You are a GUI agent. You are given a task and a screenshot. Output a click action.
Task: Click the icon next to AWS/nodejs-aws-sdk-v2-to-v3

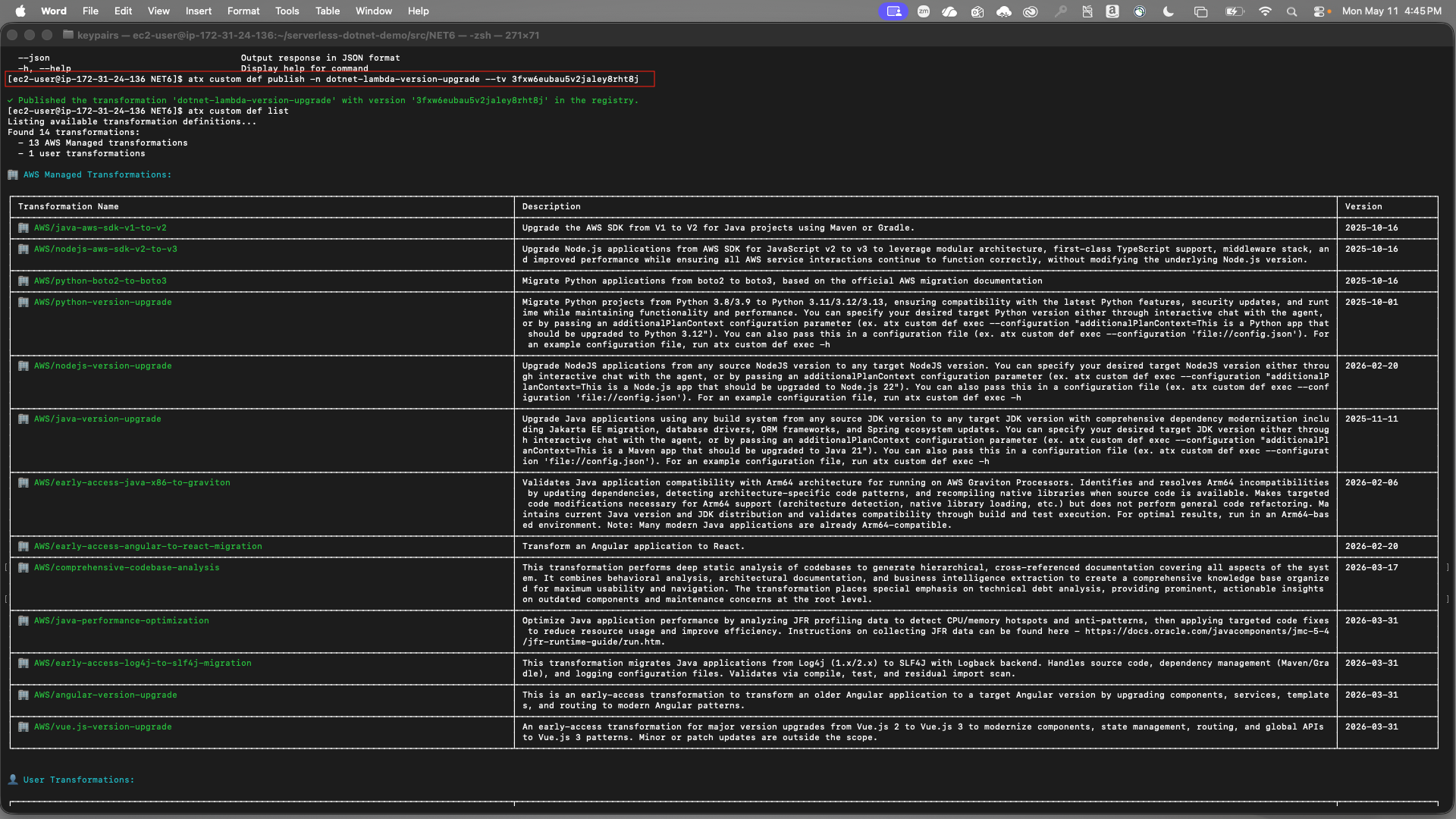tap(24, 249)
